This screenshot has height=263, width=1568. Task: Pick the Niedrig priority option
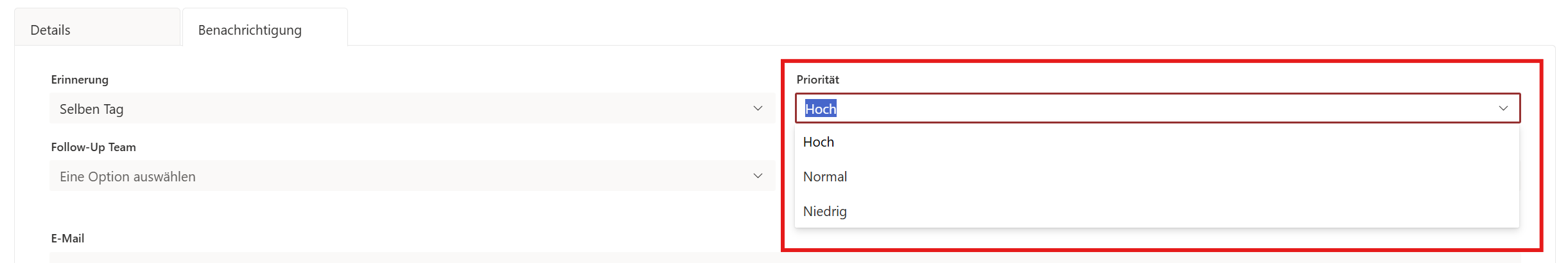click(x=825, y=212)
